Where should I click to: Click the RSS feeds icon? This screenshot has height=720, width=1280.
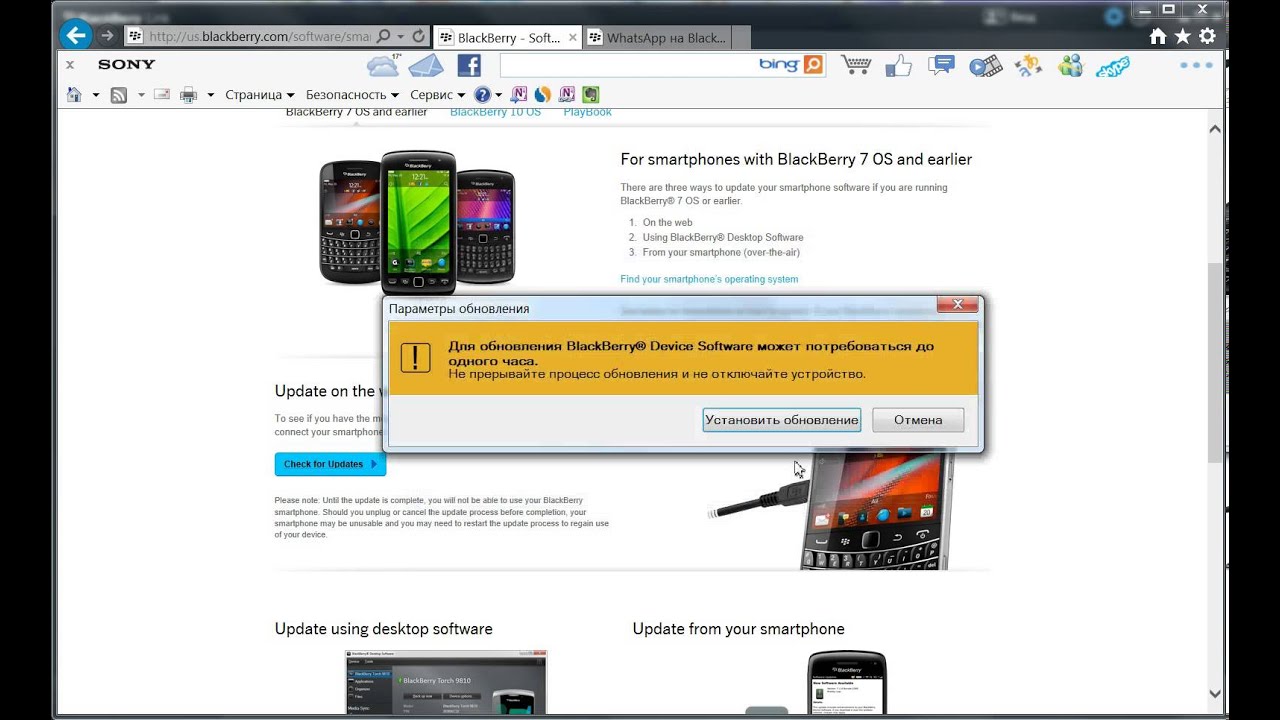click(118, 95)
